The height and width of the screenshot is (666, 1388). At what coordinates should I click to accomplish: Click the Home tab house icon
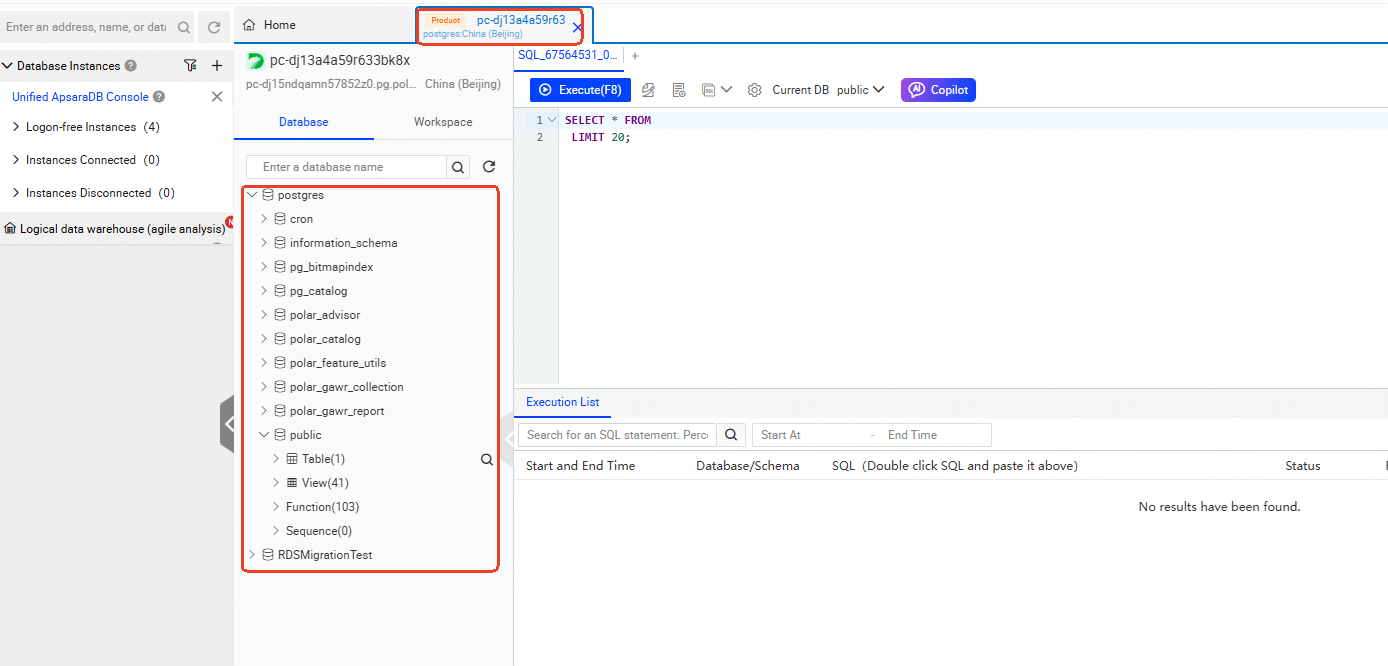tap(249, 25)
